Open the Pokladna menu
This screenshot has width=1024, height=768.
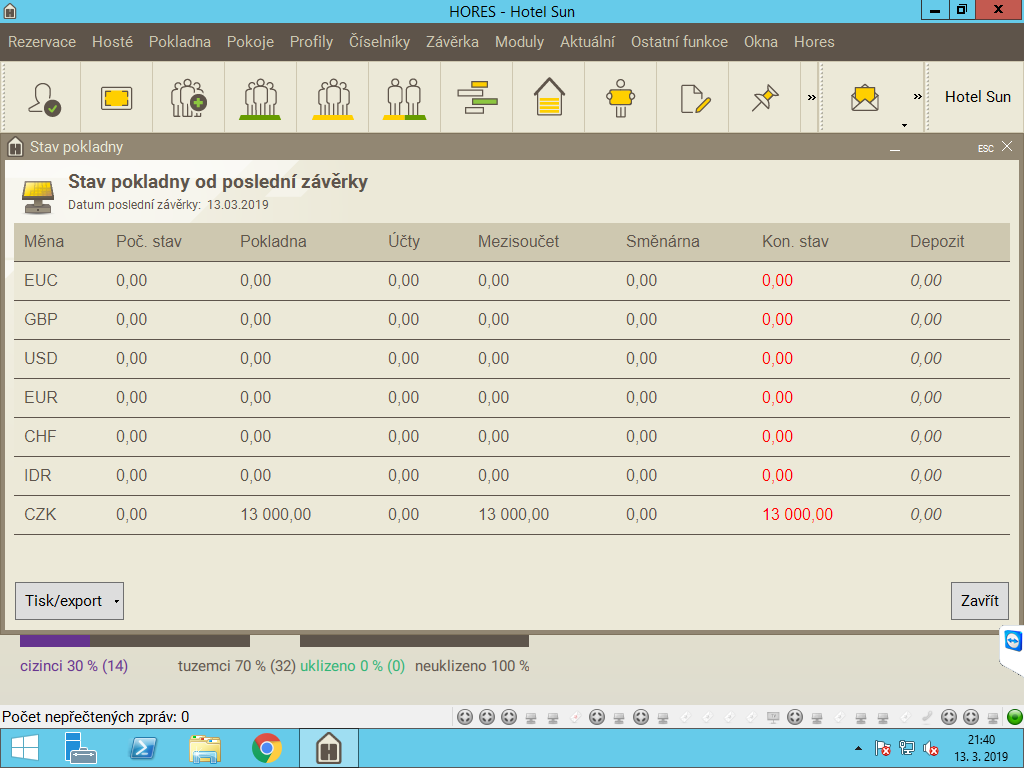(x=180, y=42)
